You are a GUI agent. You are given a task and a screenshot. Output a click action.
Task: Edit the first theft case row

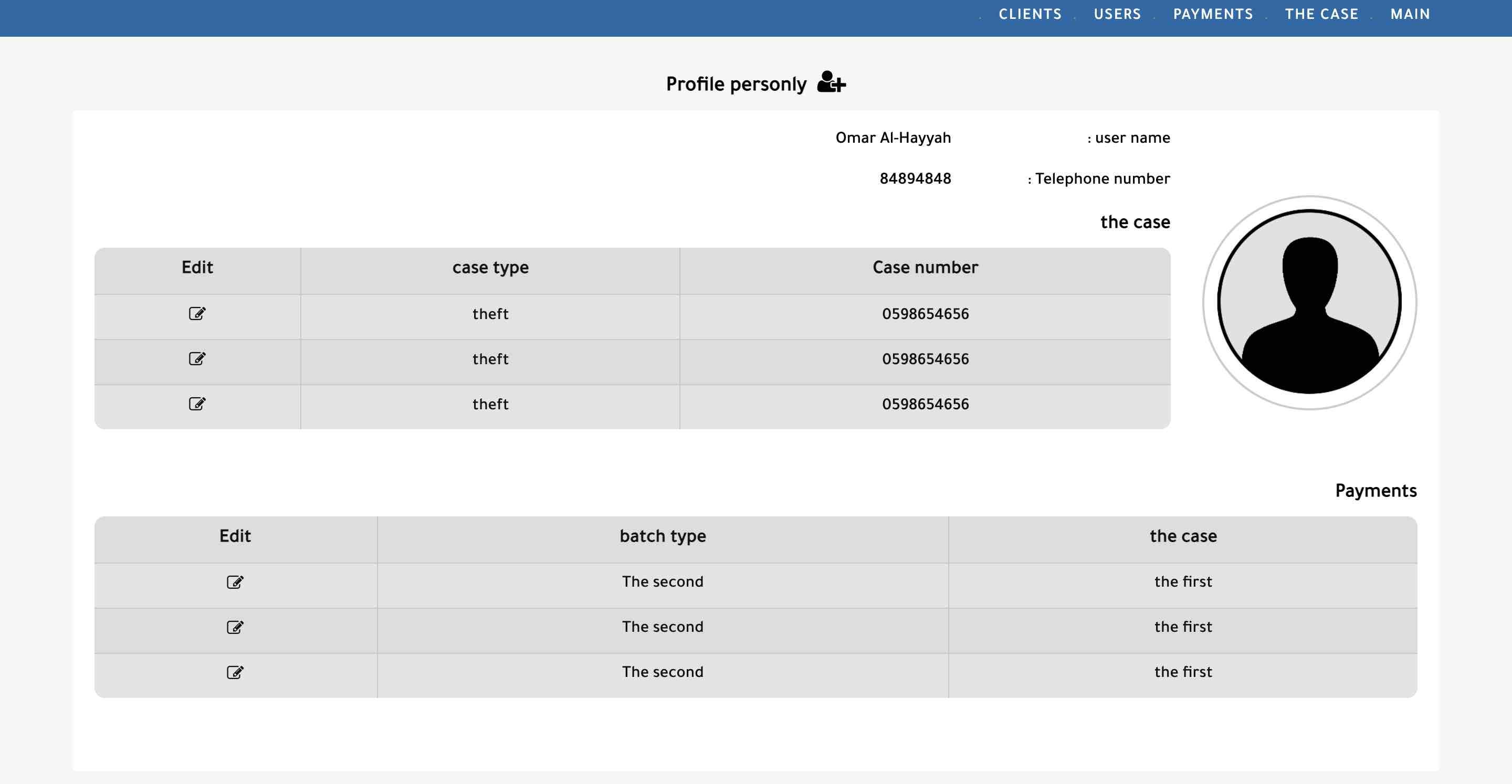click(197, 313)
